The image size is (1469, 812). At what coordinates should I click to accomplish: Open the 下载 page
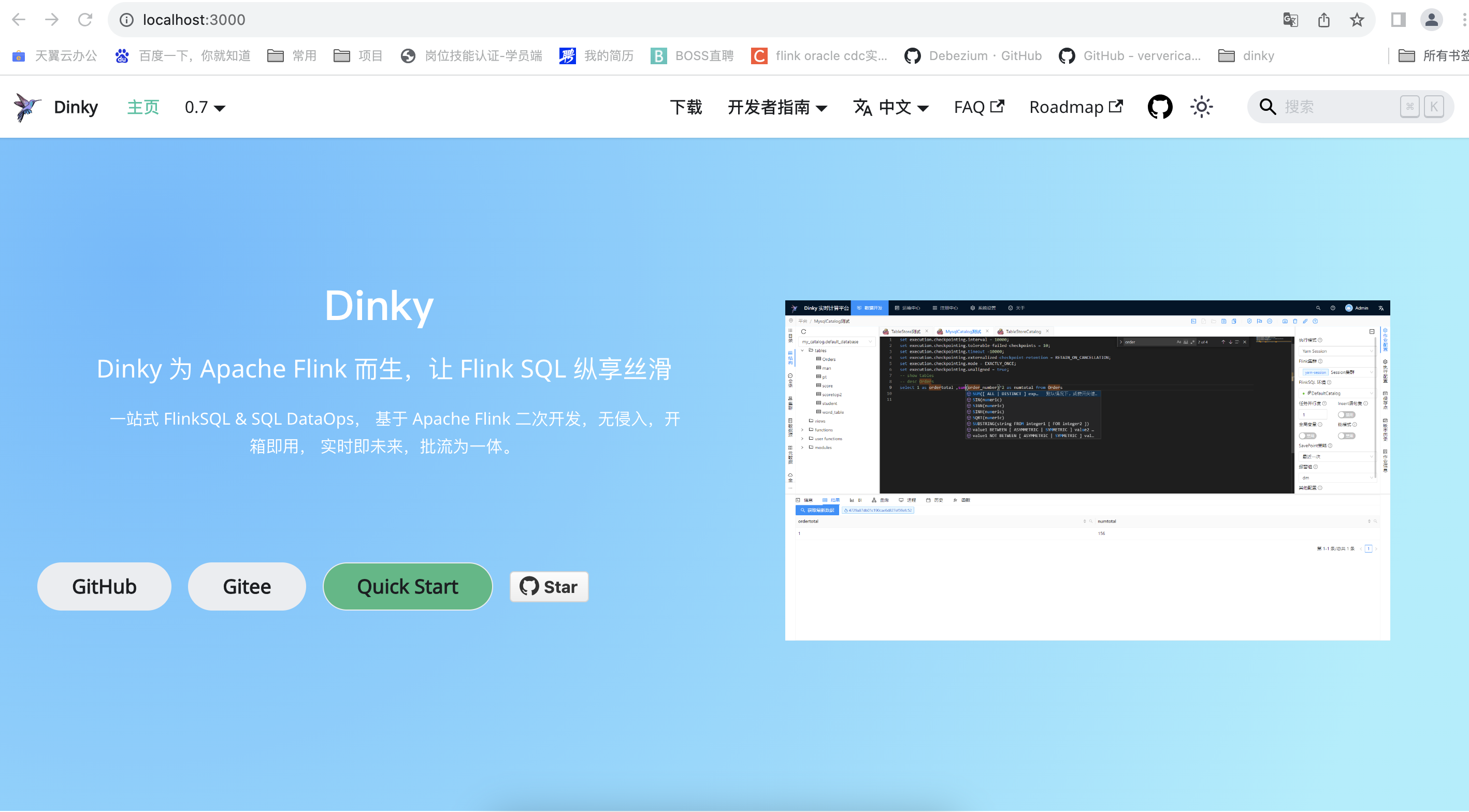pos(686,107)
